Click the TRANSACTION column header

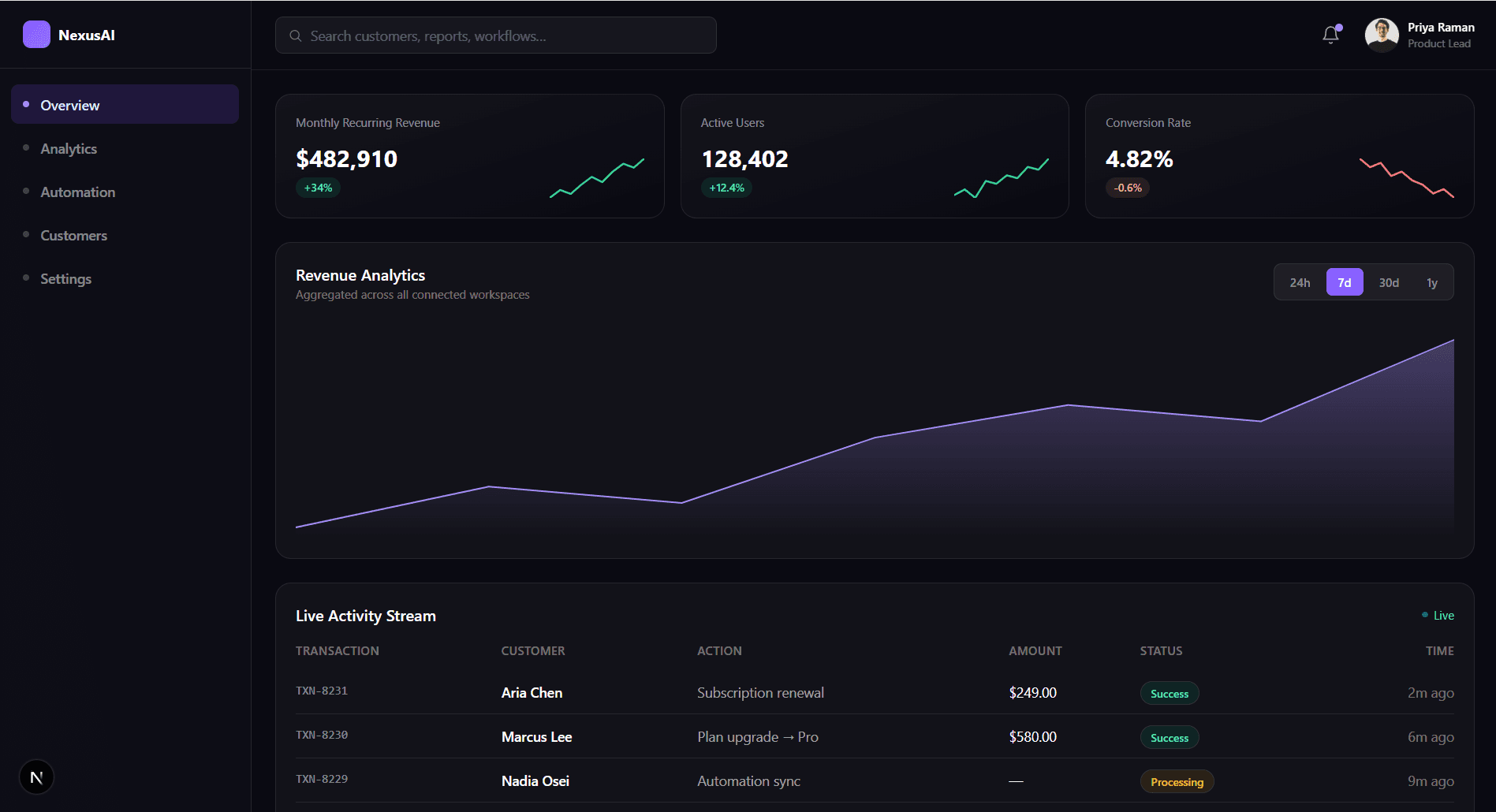click(338, 651)
